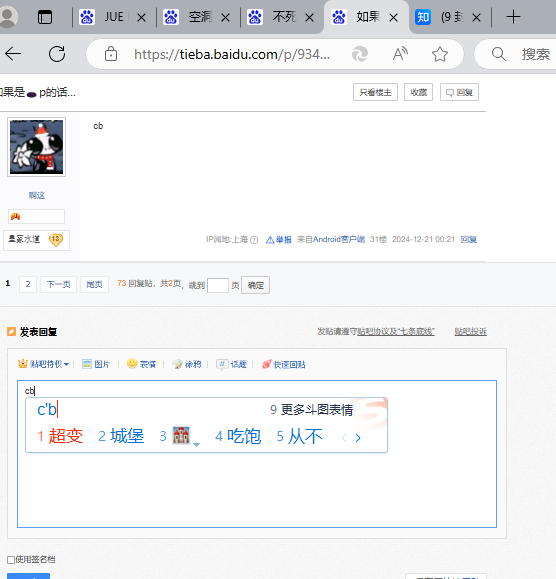
Task: Switch to the 知乎 browser tab
Action: pyautogui.click(x=445, y=17)
